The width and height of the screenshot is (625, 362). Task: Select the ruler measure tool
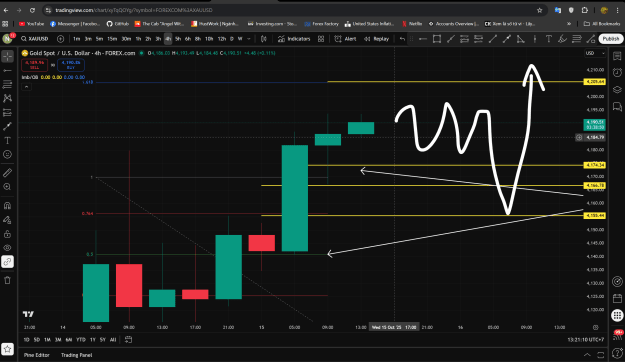coord(8,173)
